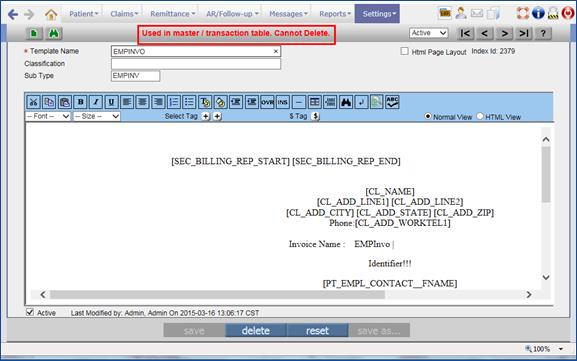Open editor find with binoculars icon
Viewport: 577px width, 361px height.
coord(346,102)
